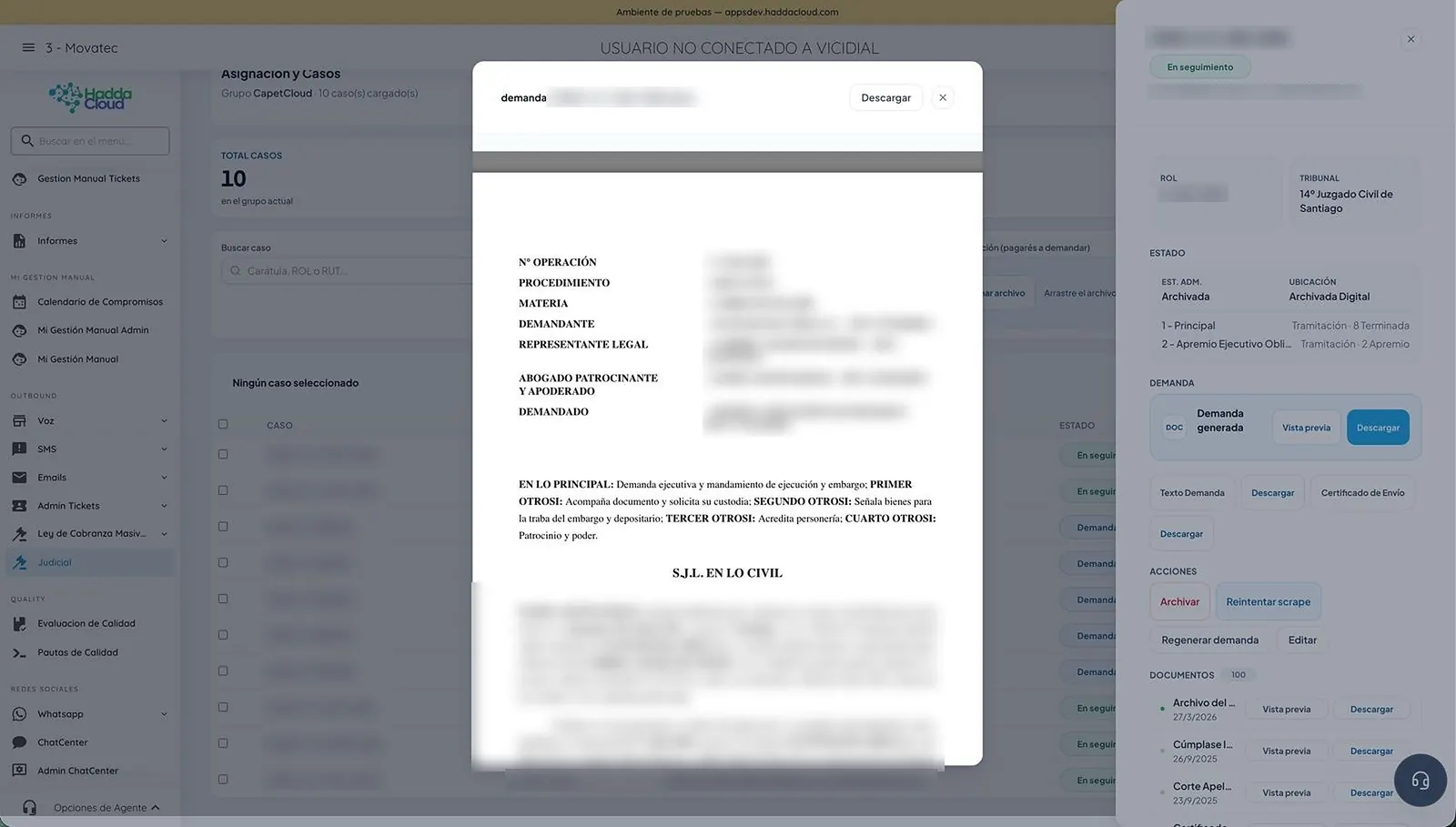The height and width of the screenshot is (827, 1456).
Task: Open the floating headset support button
Action: tap(1420, 781)
